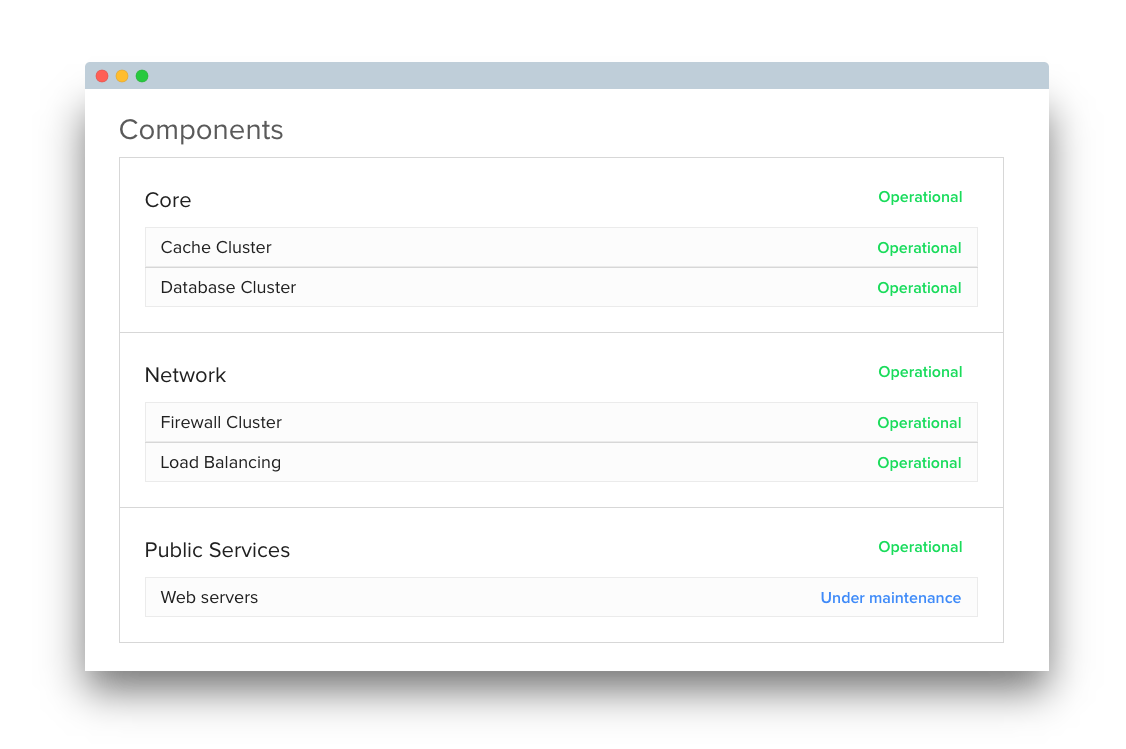The image size is (1126, 749).
Task: Select the Core group title
Action: coord(168,200)
